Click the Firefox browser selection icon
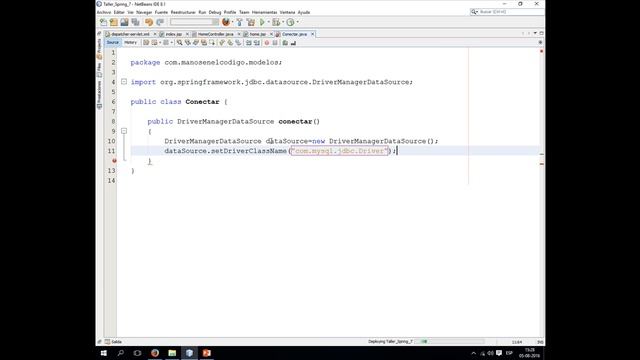This screenshot has height=360, width=640. tap(226, 22)
